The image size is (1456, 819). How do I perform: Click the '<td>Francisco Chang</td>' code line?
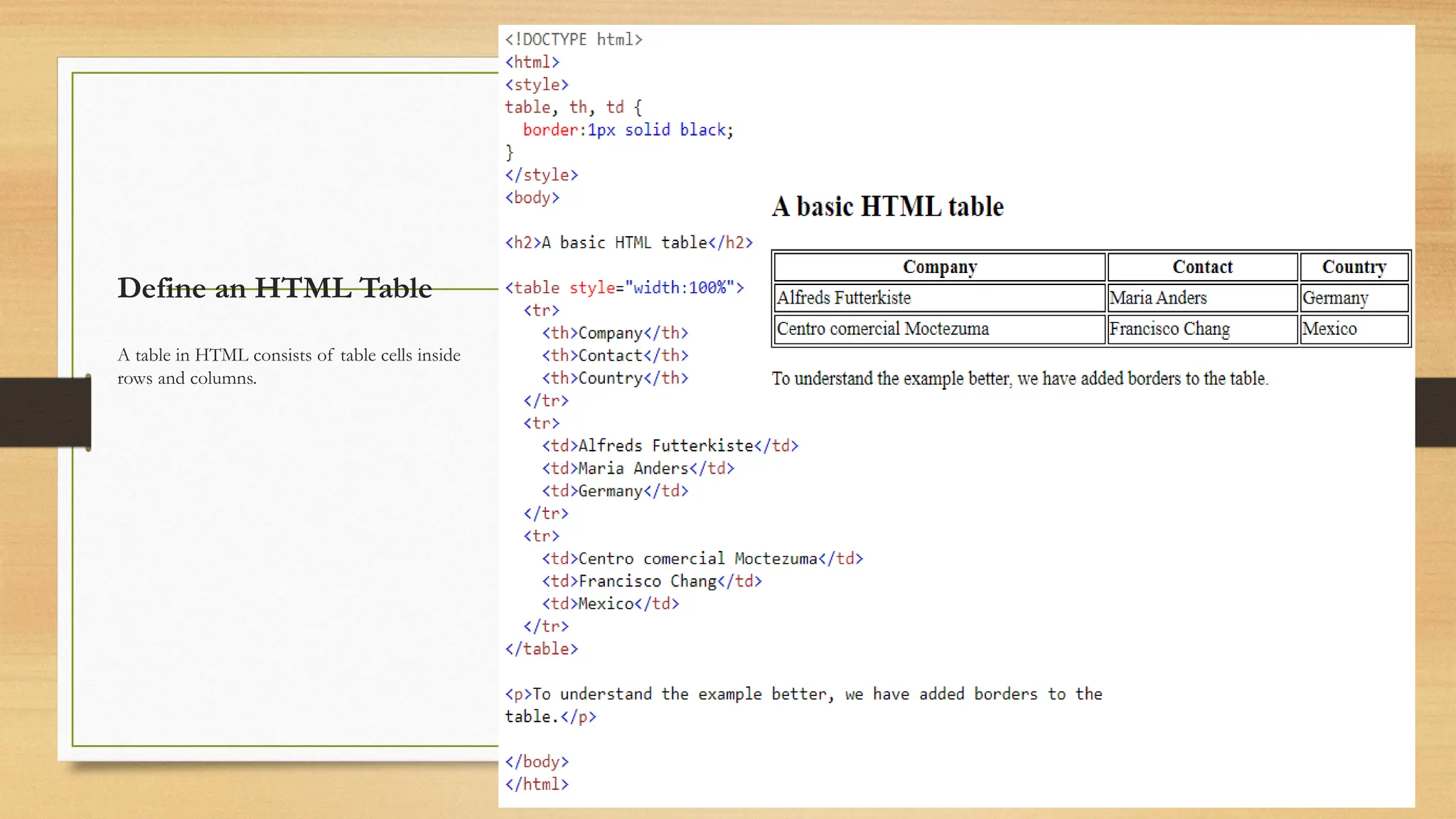pos(652,582)
